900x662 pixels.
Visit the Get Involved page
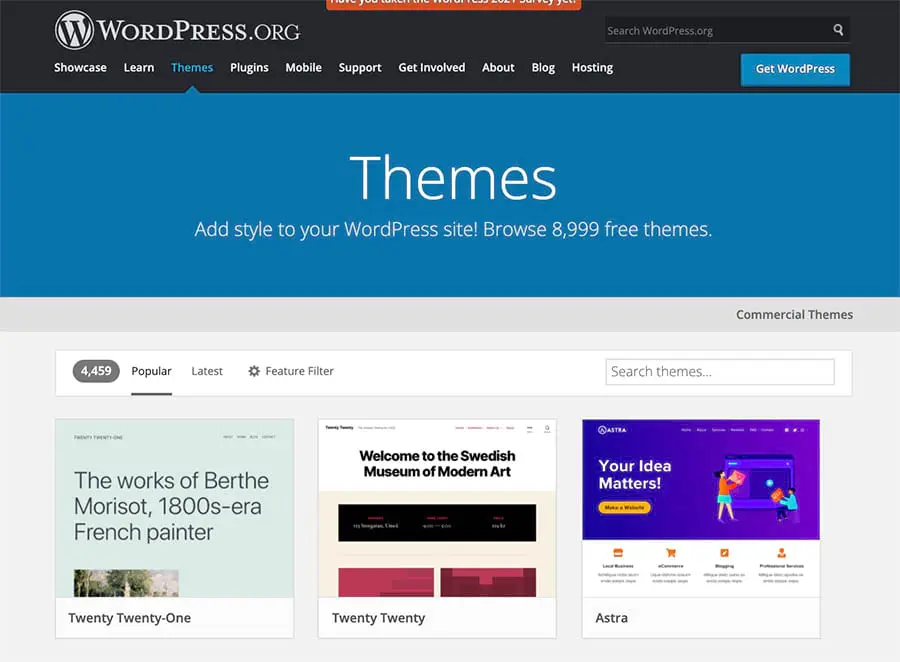click(x=431, y=68)
